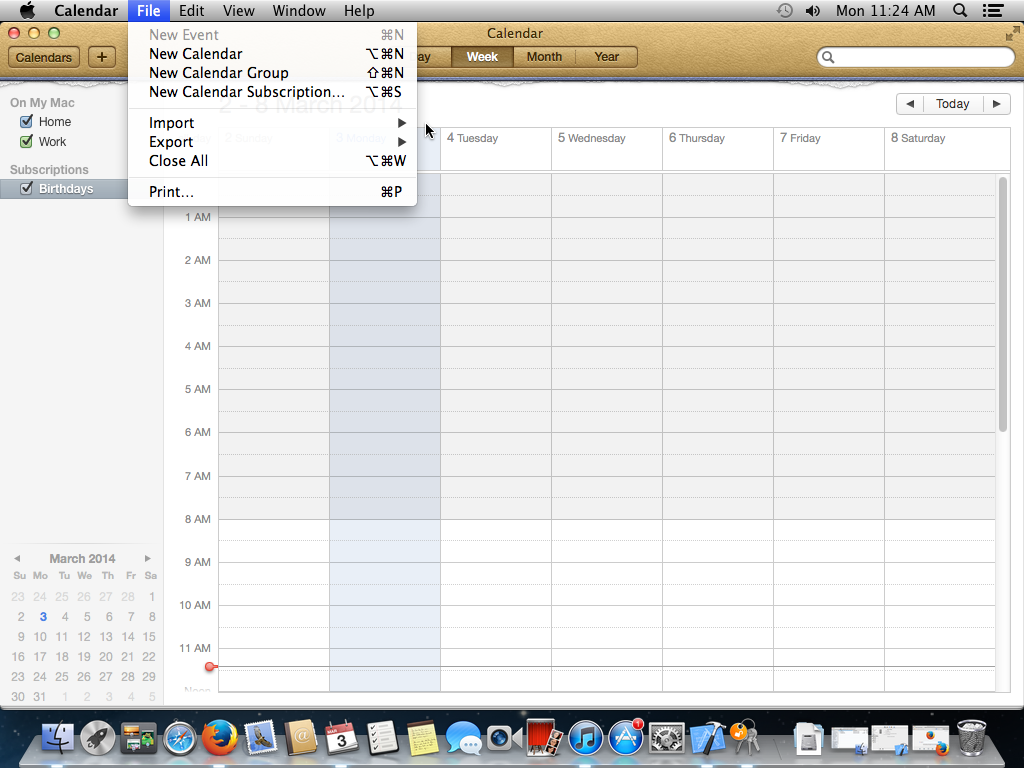Launch Xcode hammer icon in dock
This screenshot has height=768, width=1024.
[707, 738]
